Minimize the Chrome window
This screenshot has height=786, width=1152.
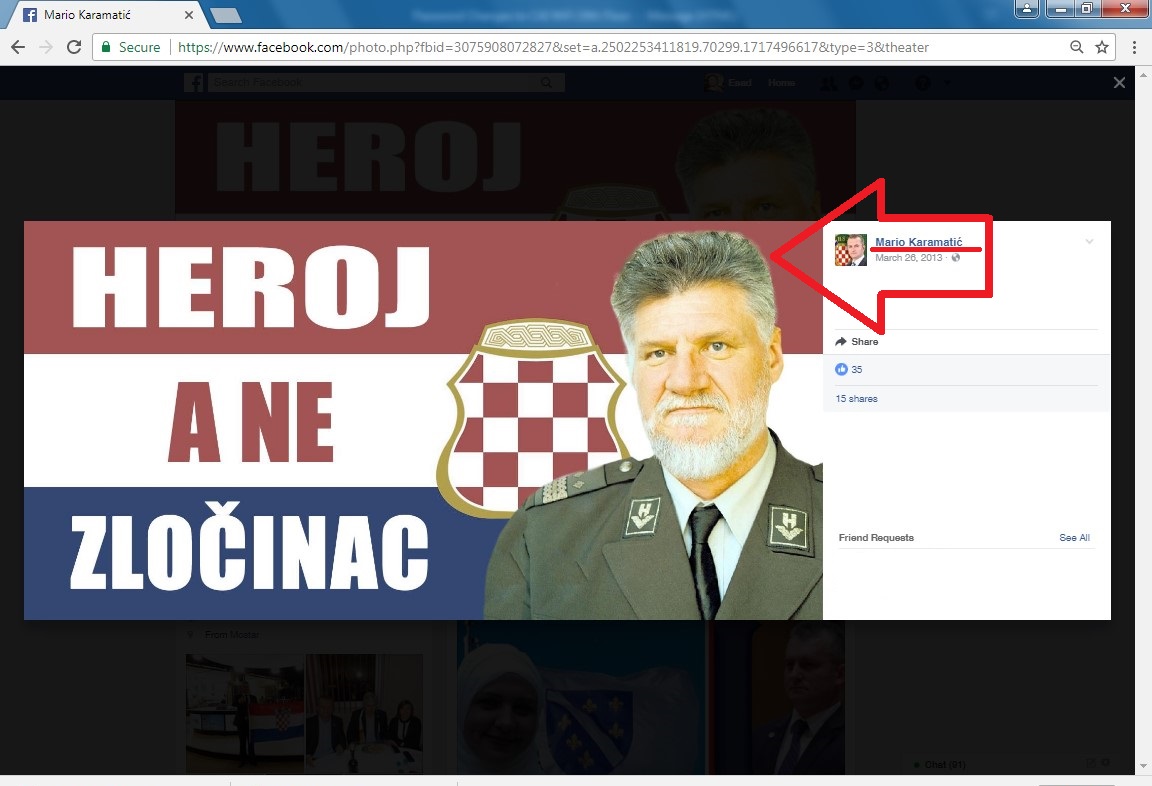[1060, 9]
